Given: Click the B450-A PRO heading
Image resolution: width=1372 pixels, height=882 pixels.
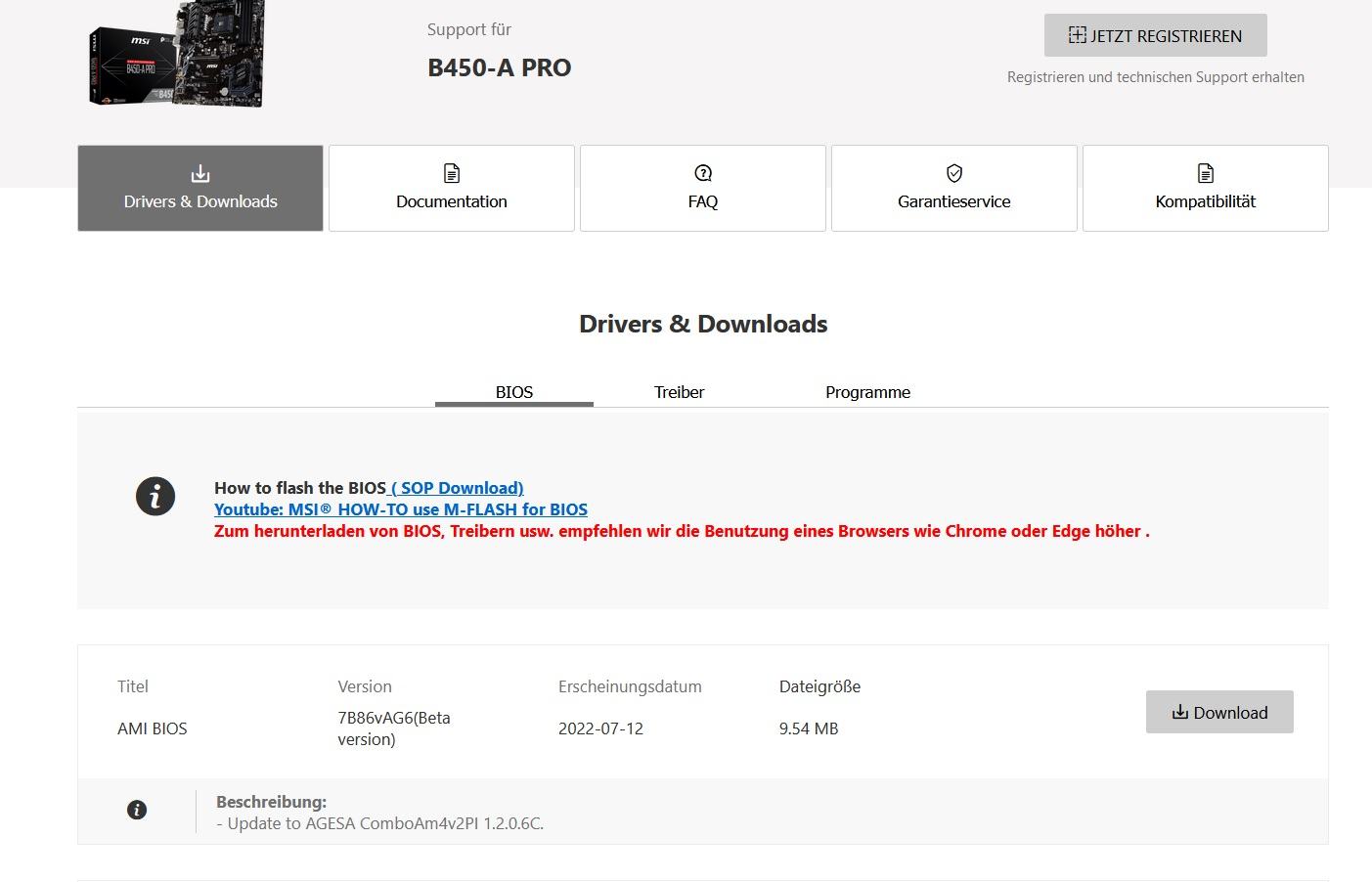Looking at the screenshot, I should (500, 67).
